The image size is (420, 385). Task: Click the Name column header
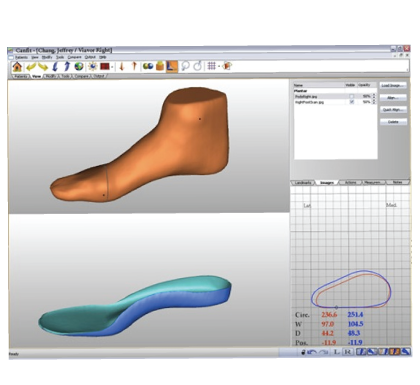pos(319,85)
